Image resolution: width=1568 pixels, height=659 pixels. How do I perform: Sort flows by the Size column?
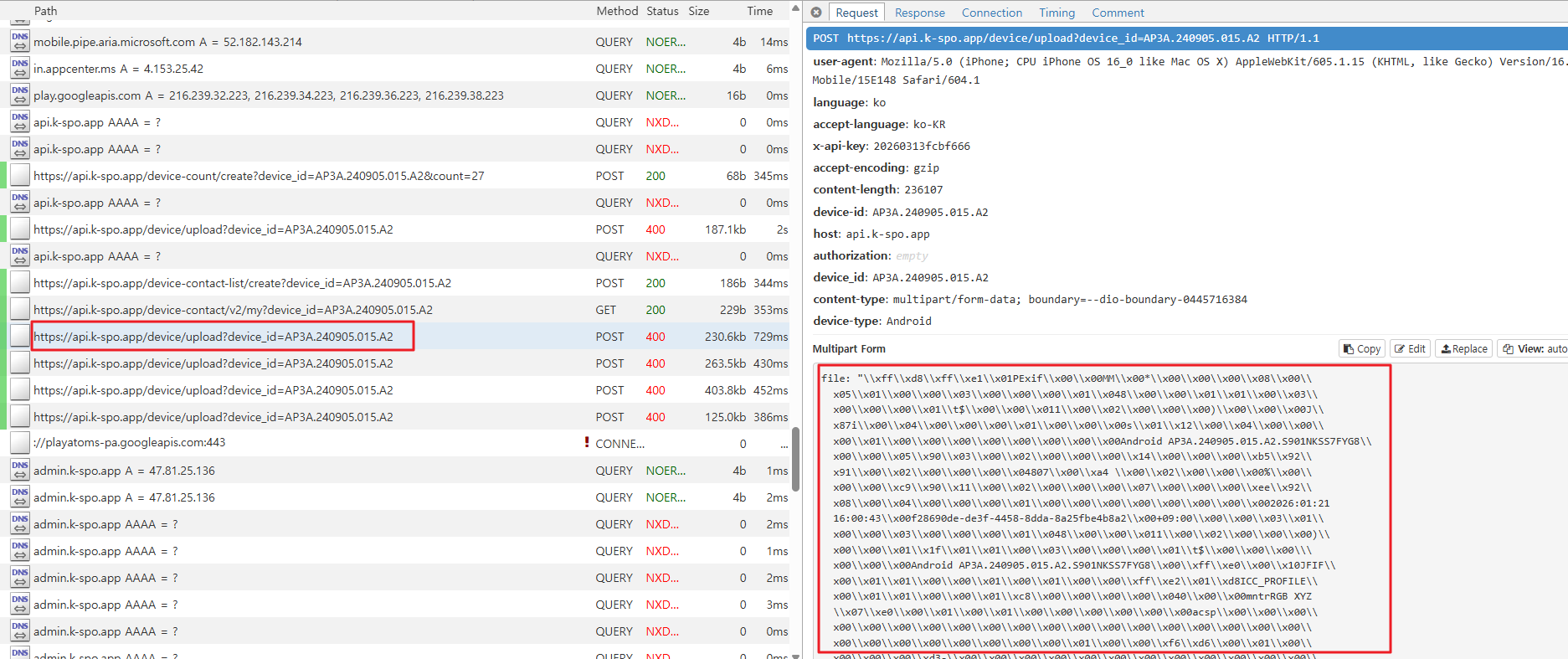[698, 11]
